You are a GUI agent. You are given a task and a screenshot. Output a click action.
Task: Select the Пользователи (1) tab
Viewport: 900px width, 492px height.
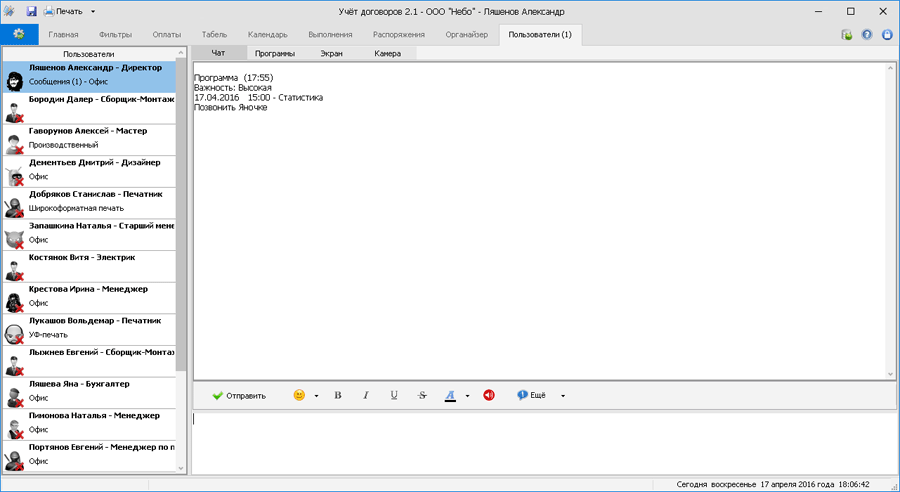(x=540, y=34)
